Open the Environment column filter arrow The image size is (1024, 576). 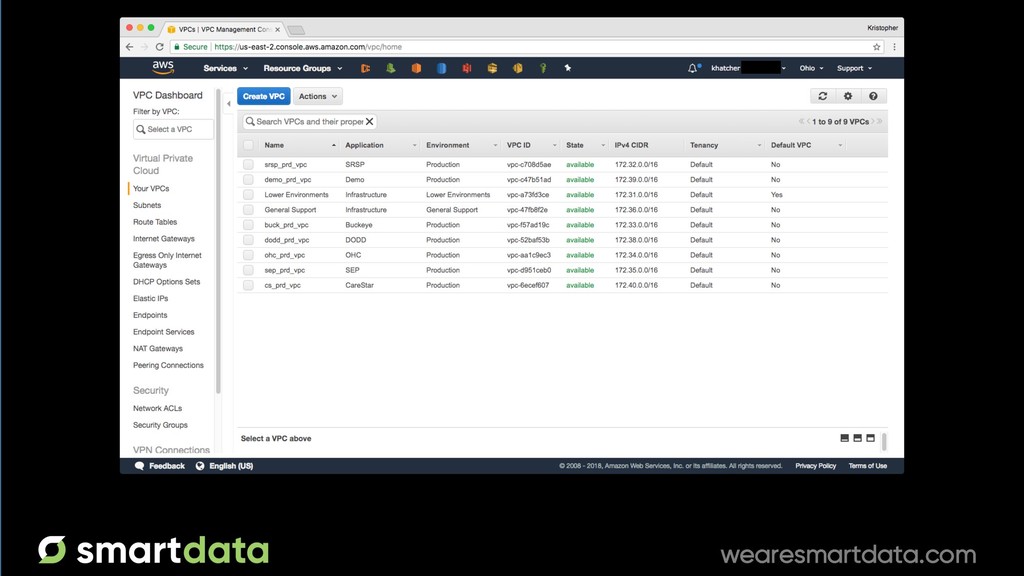pos(495,145)
